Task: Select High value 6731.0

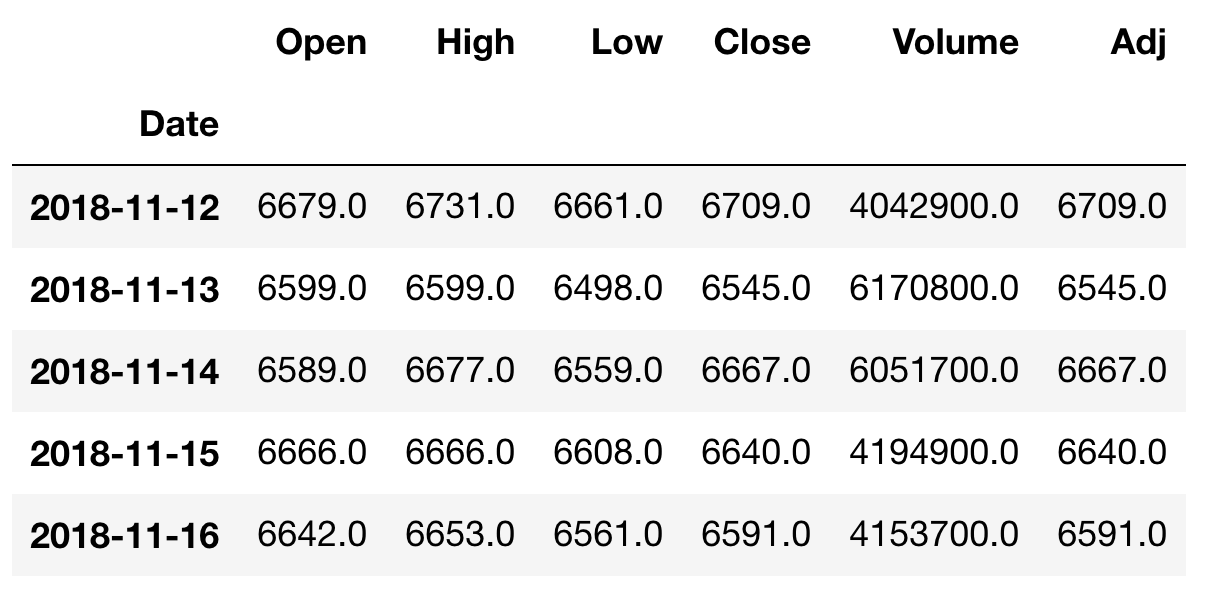Action: click(x=460, y=207)
